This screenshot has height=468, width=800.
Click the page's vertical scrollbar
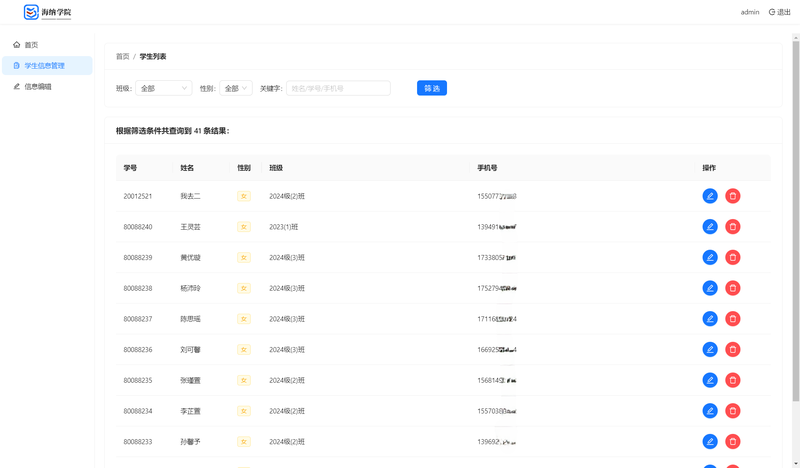[x=795, y=219]
